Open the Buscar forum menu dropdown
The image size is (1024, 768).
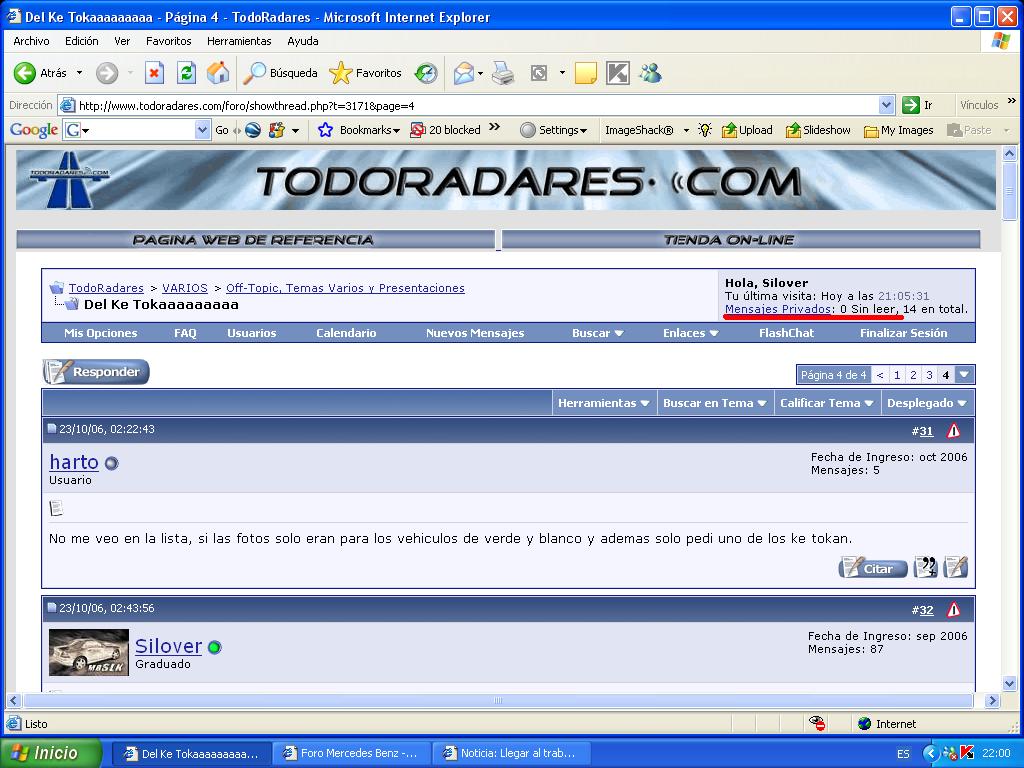tap(597, 333)
